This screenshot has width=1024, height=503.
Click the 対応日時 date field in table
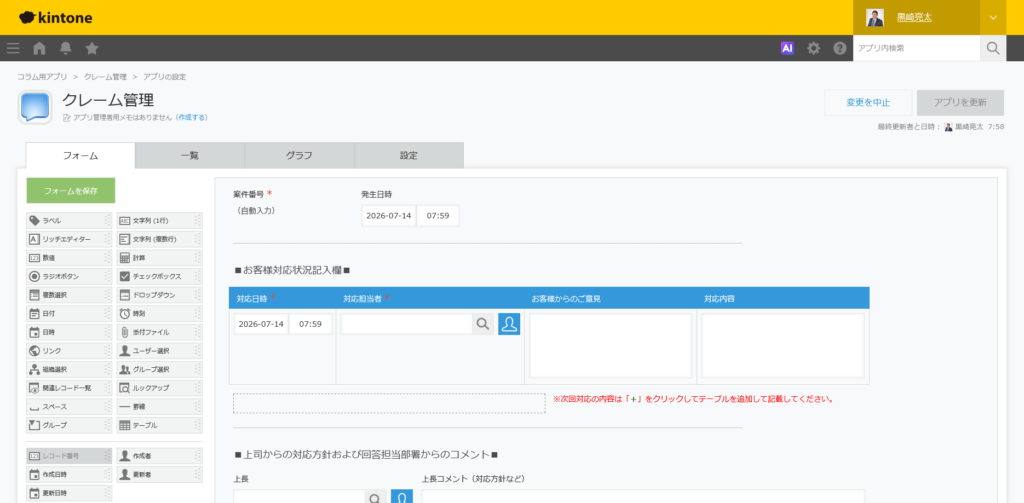coord(261,324)
